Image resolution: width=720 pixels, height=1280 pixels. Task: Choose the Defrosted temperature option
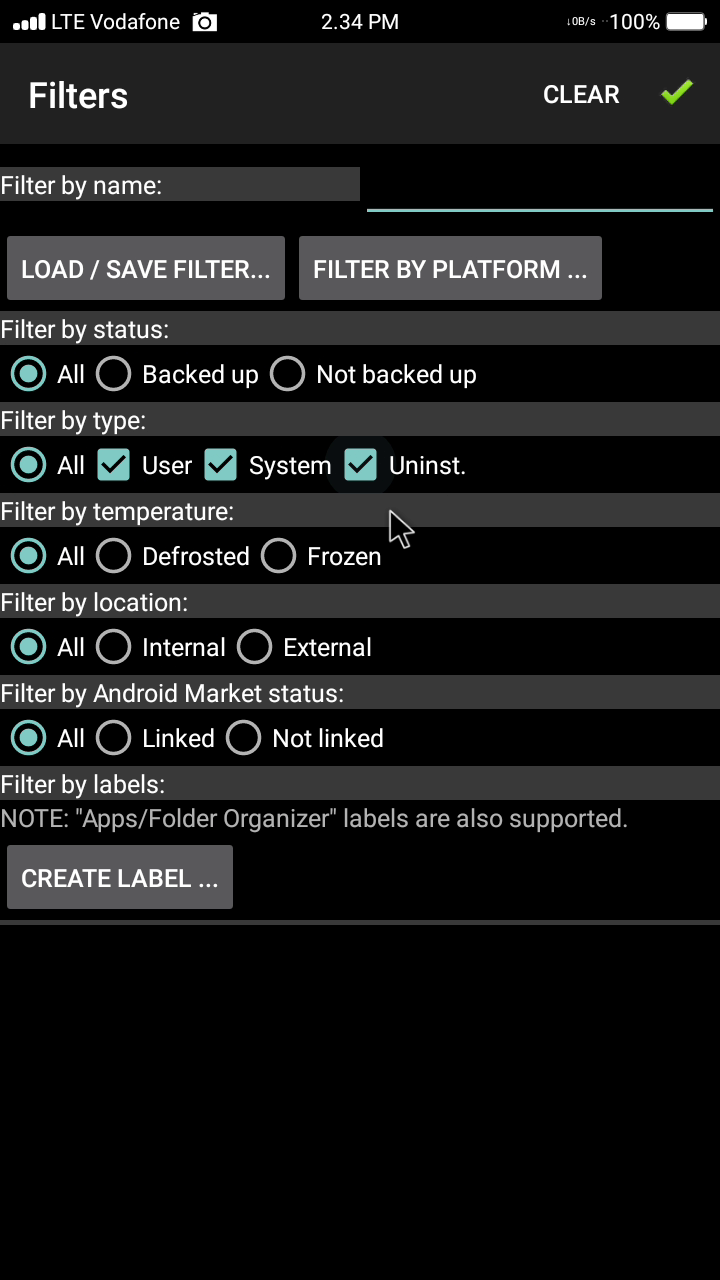click(x=114, y=556)
